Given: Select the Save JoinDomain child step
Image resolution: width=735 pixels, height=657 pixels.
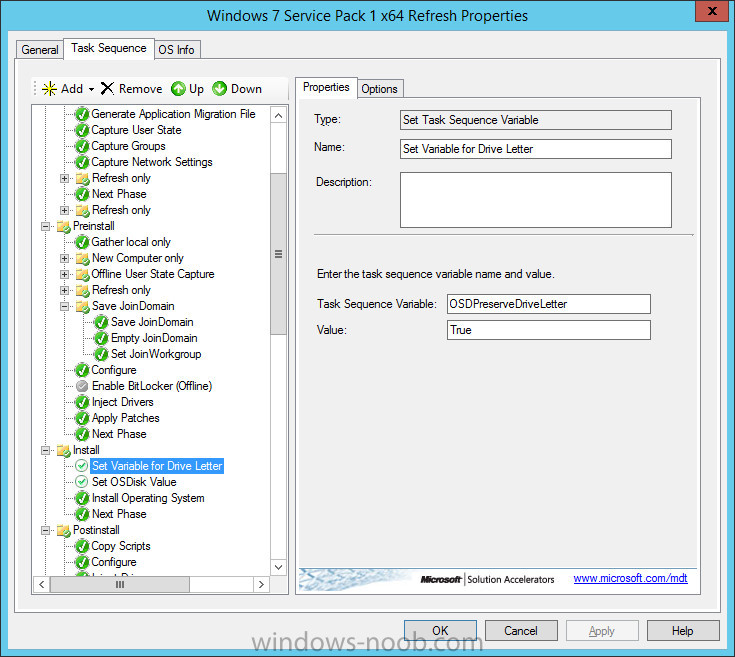Looking at the screenshot, I should 152,322.
